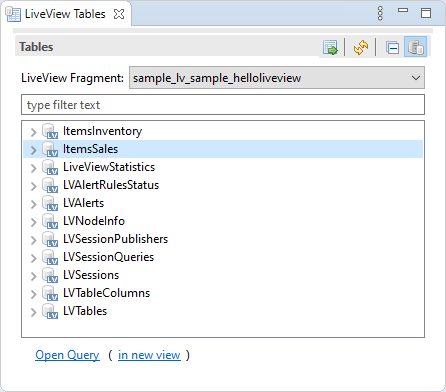This screenshot has height=392, width=446.
Task: Expand the LVSessionQueries tree node
Action: point(33,258)
